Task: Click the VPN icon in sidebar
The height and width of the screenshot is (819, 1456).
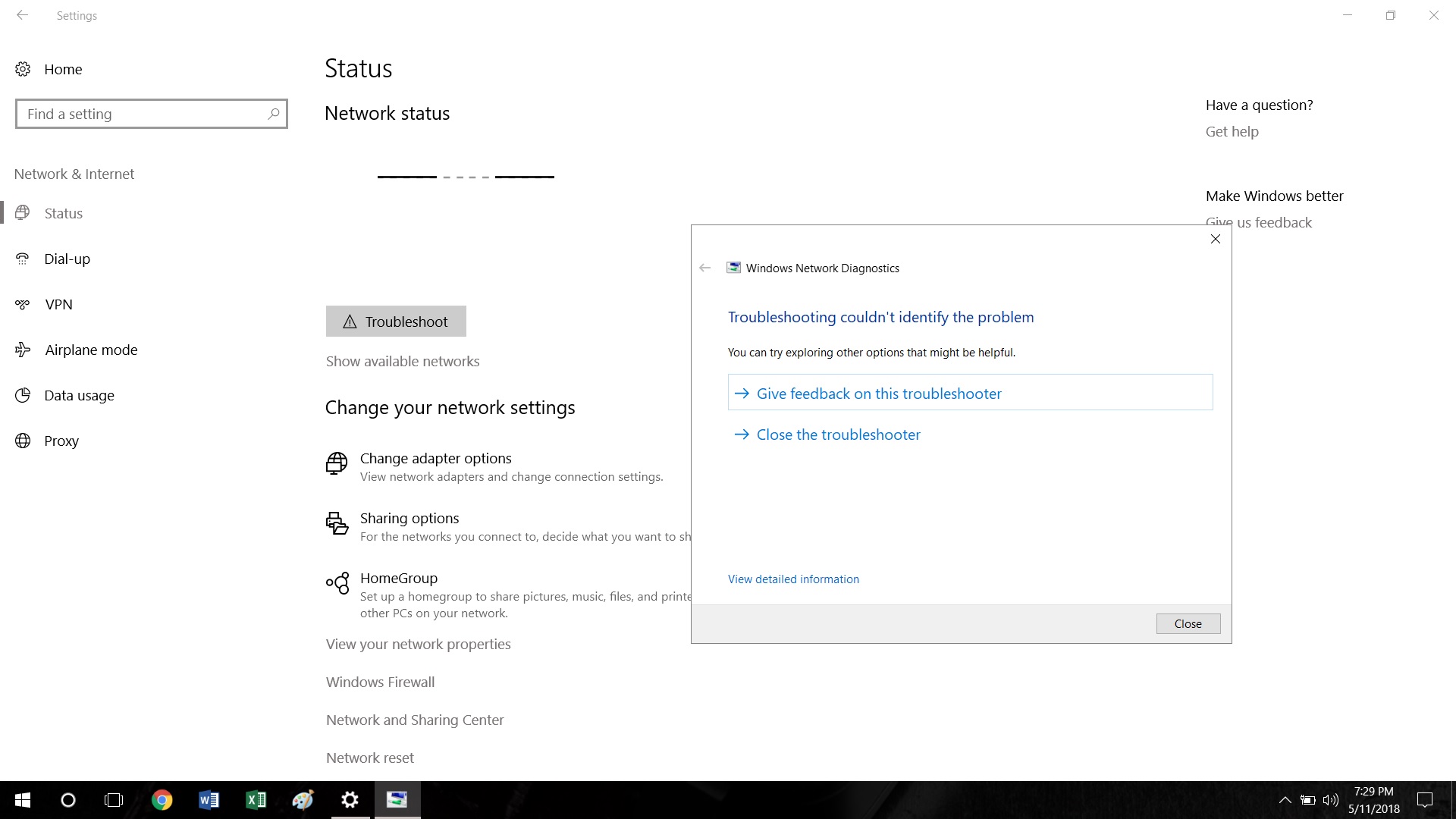Action: click(x=23, y=304)
